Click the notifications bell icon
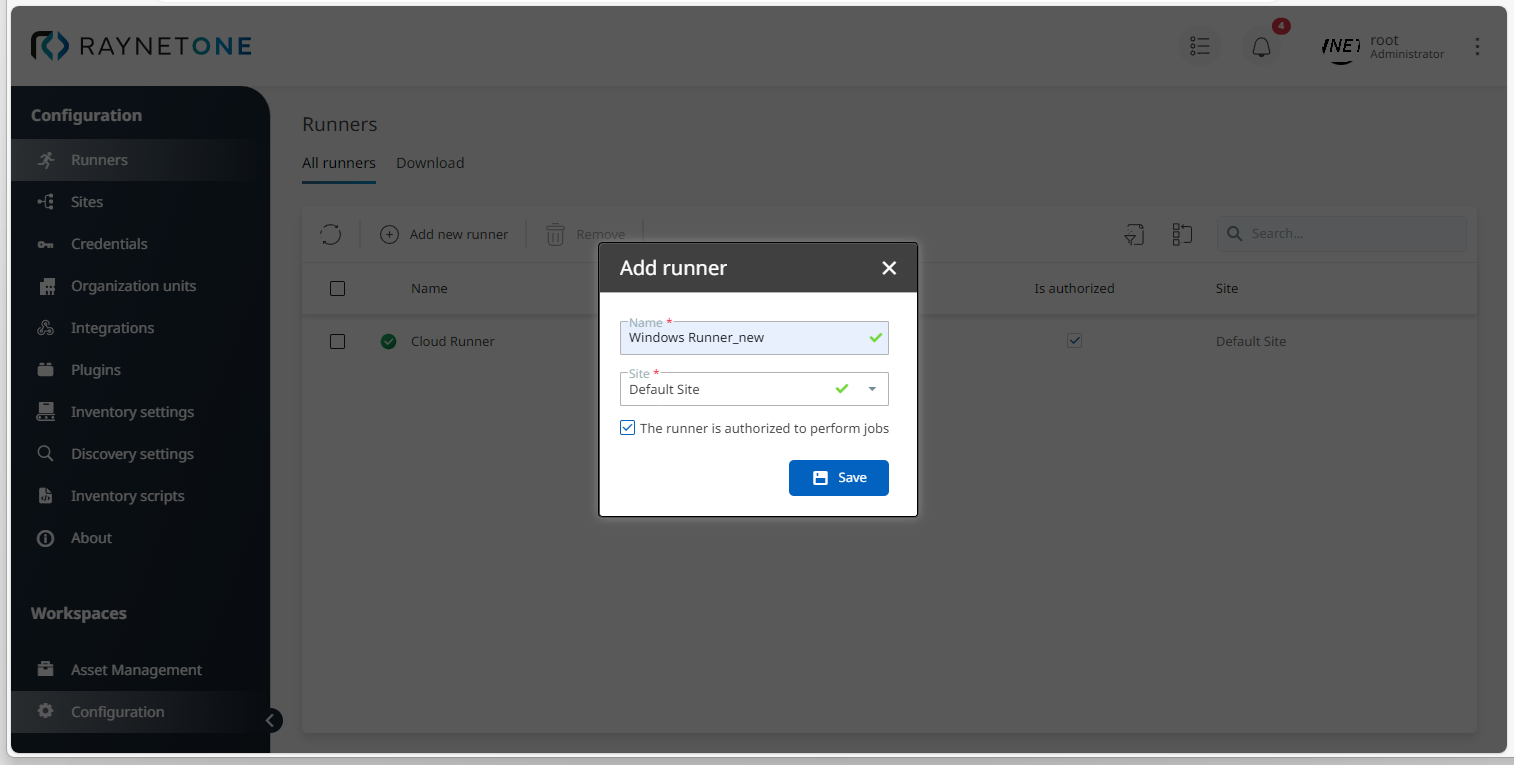This screenshot has height=765, width=1514. coord(1261,47)
